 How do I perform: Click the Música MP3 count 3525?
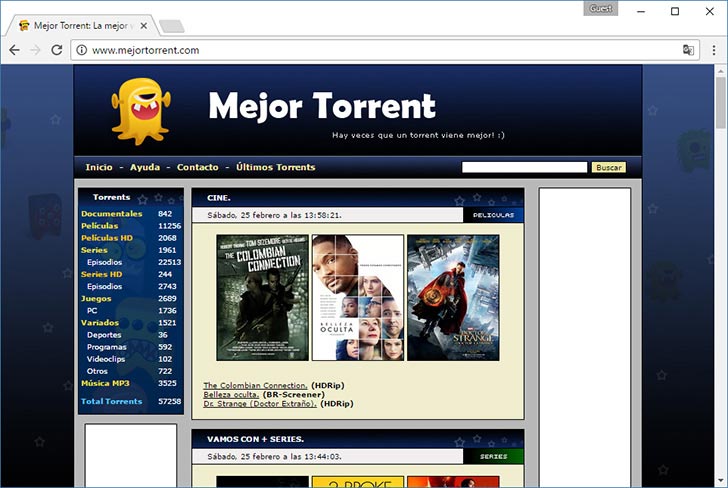pos(167,383)
